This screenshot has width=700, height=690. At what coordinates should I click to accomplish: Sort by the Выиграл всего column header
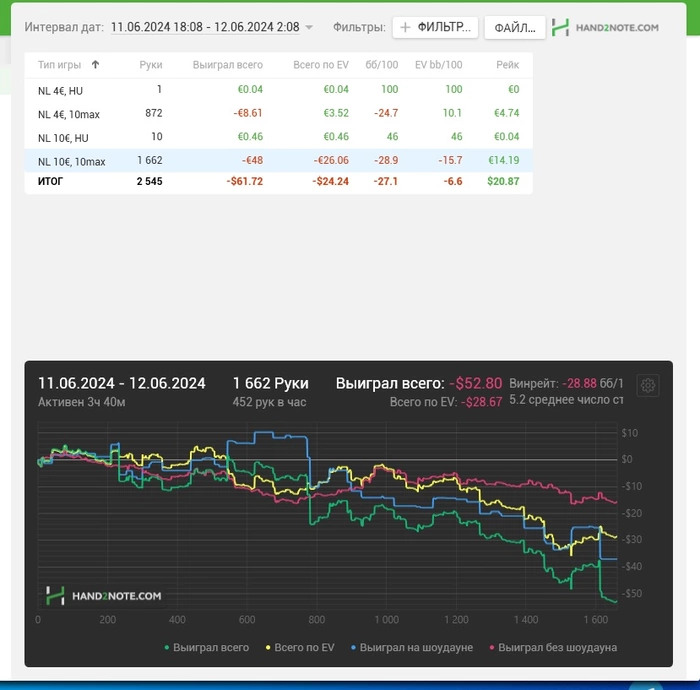(228, 65)
